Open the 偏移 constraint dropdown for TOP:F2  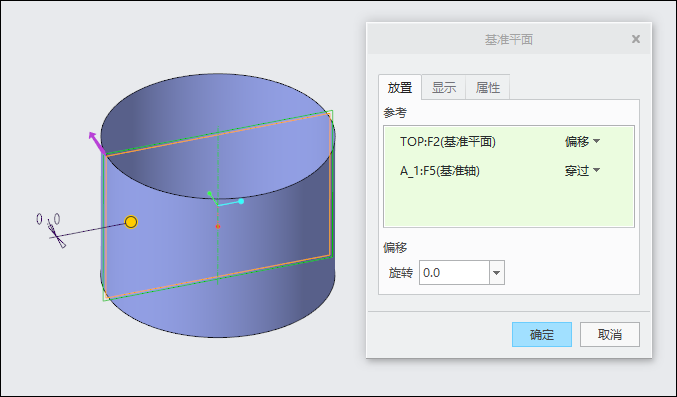coord(582,141)
